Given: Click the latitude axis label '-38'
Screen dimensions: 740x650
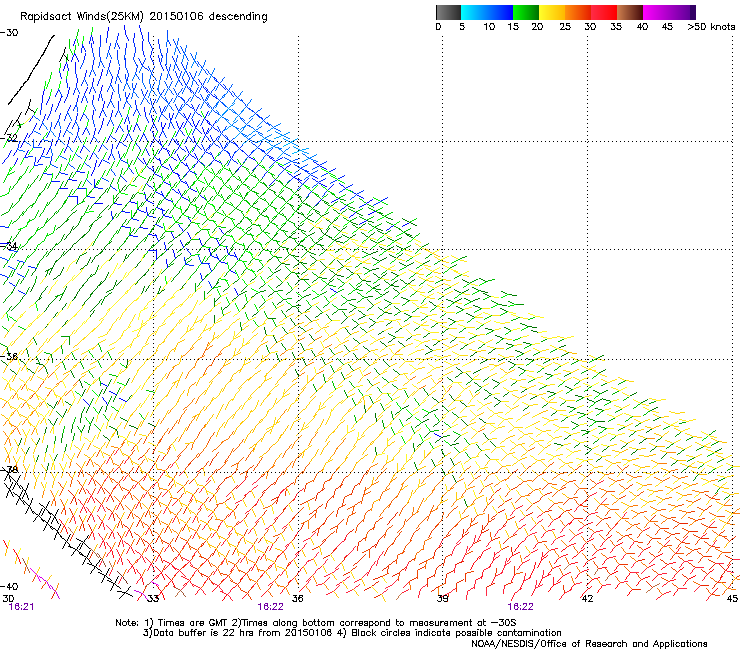Looking at the screenshot, I should (9, 469).
